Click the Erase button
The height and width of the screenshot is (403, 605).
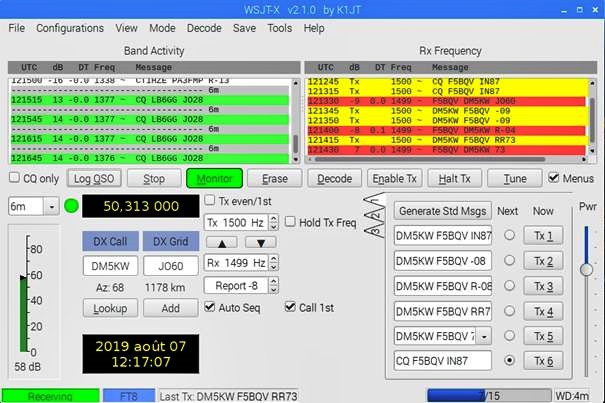(275, 178)
